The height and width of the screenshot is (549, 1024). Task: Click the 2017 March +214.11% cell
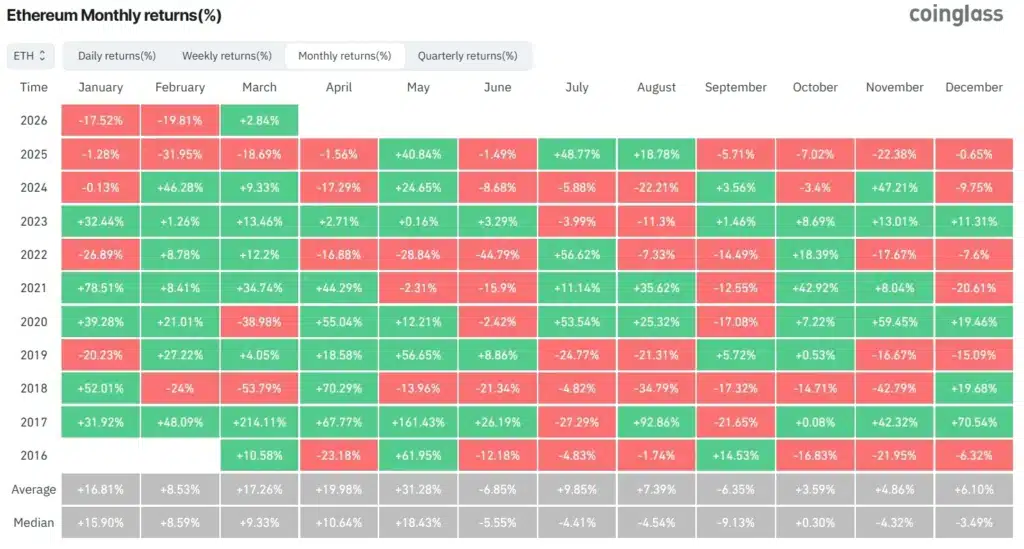[259, 423]
